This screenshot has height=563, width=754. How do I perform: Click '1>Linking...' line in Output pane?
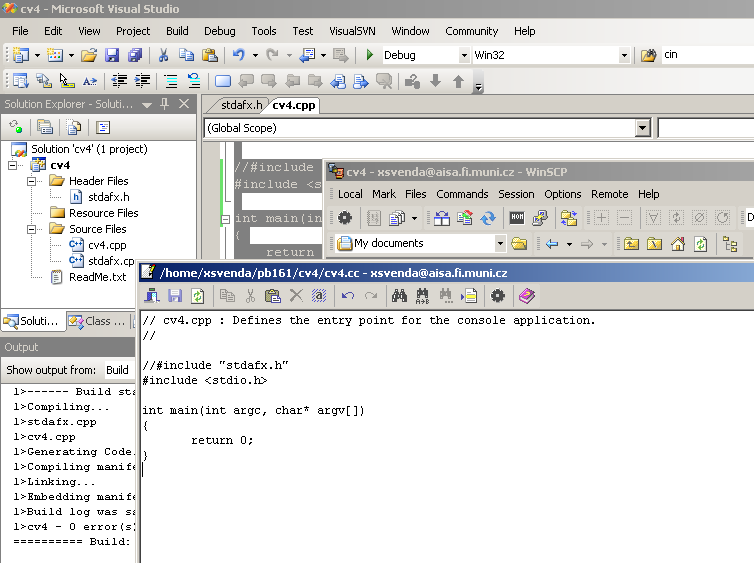(x=54, y=482)
